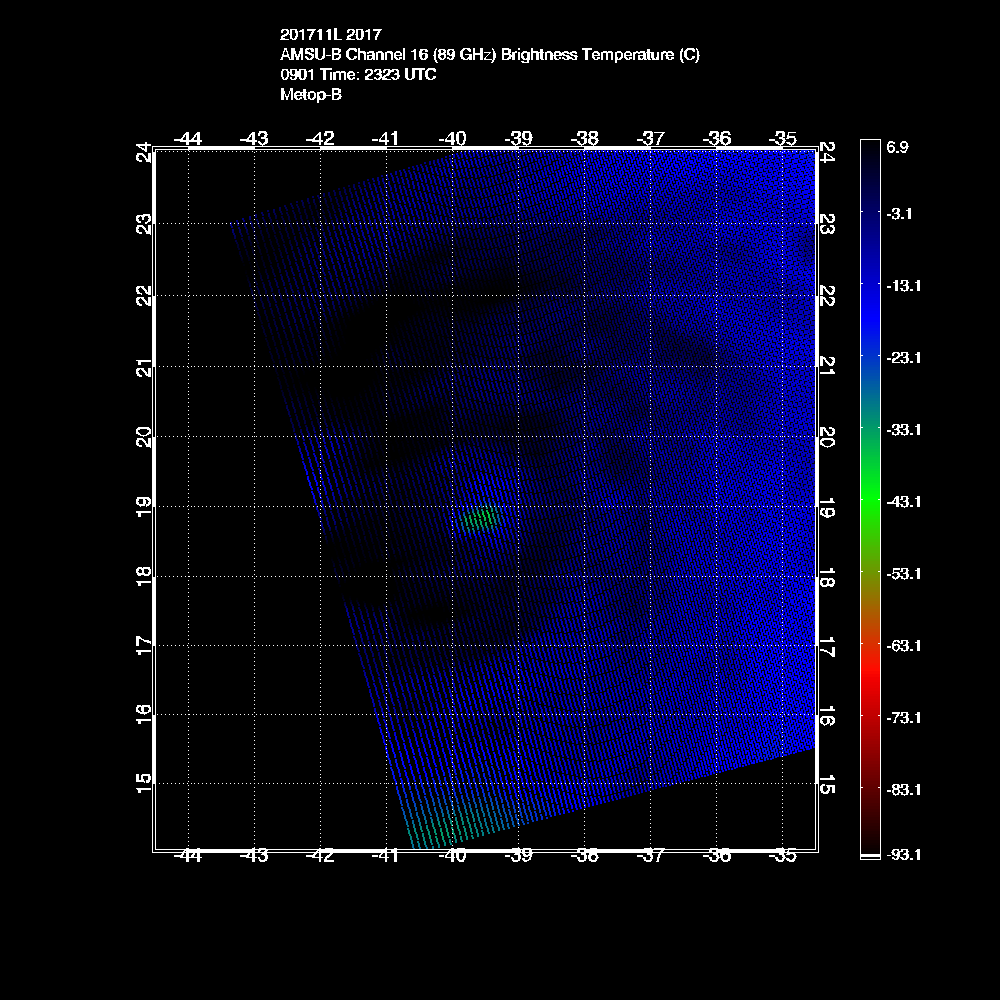Select the -93.1 label at colorbar bottom
1000x1000 pixels.
(903, 855)
